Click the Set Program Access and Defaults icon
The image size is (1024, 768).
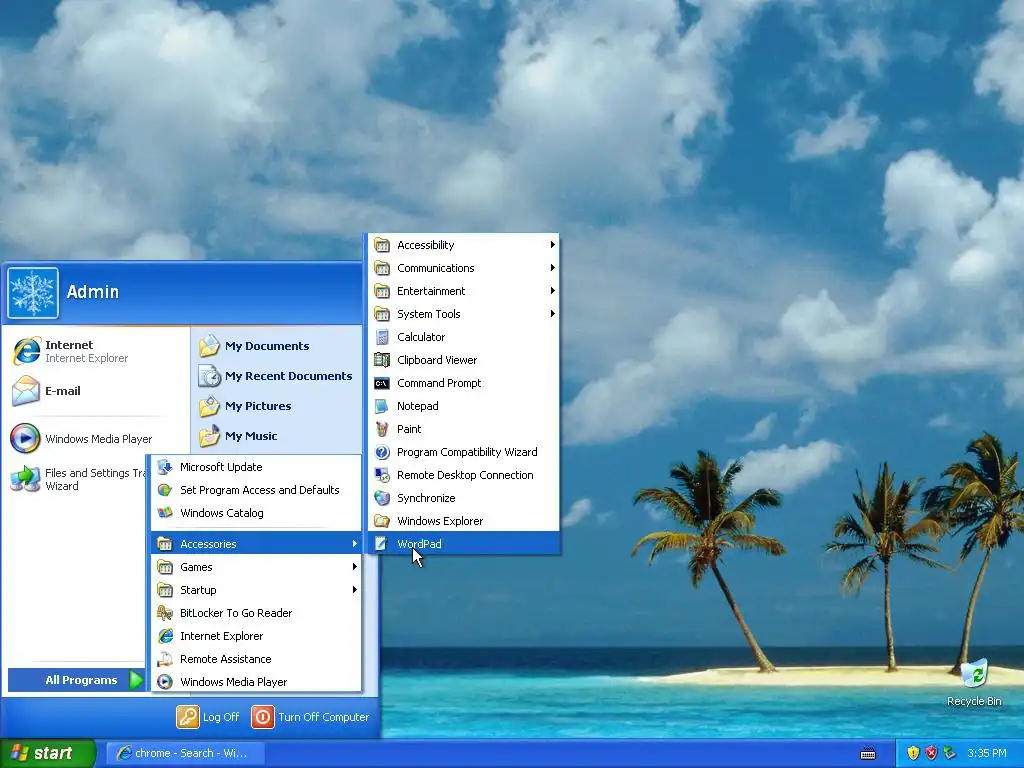165,490
